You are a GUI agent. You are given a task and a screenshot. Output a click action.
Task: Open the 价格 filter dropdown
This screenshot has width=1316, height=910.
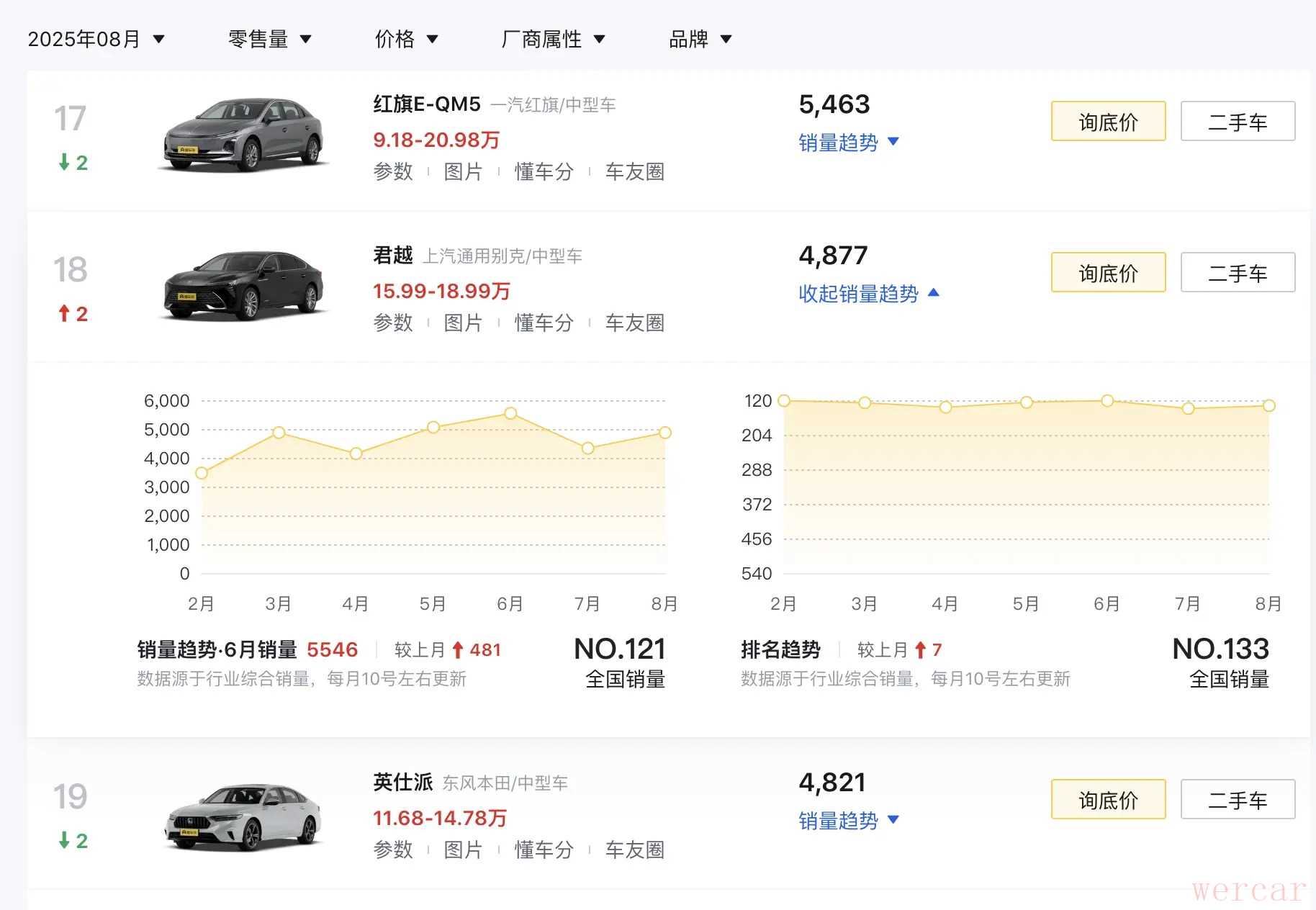[x=406, y=39]
